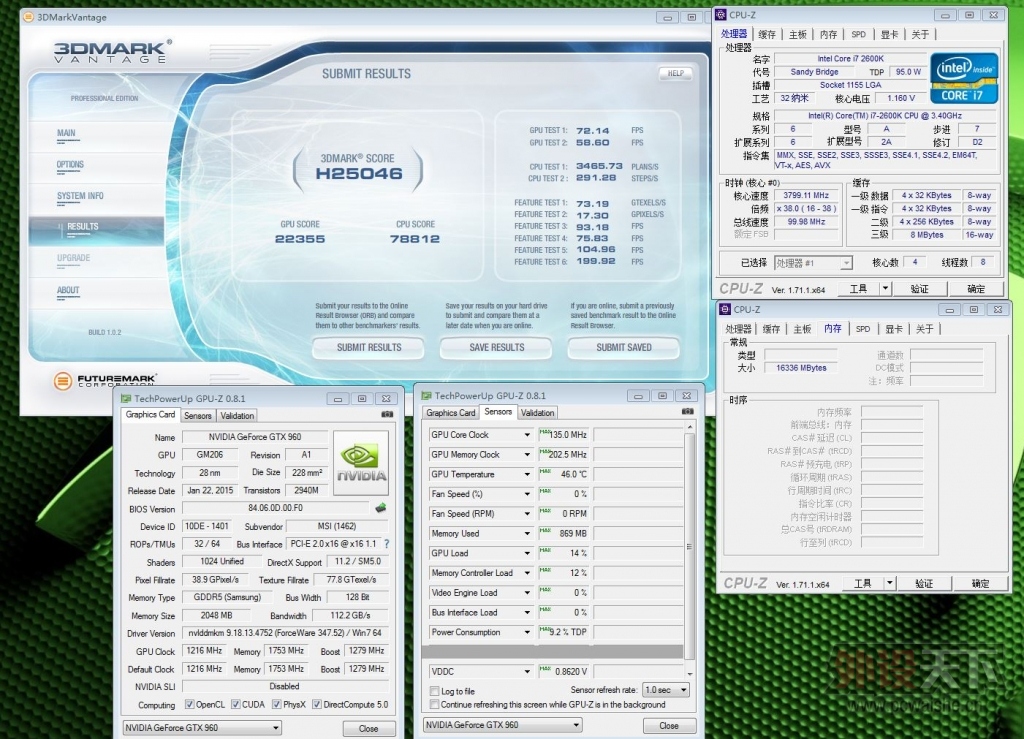Click BIOS save chip icon beside BIOS version
Image resolution: width=1024 pixels, height=739 pixels.
click(x=381, y=507)
